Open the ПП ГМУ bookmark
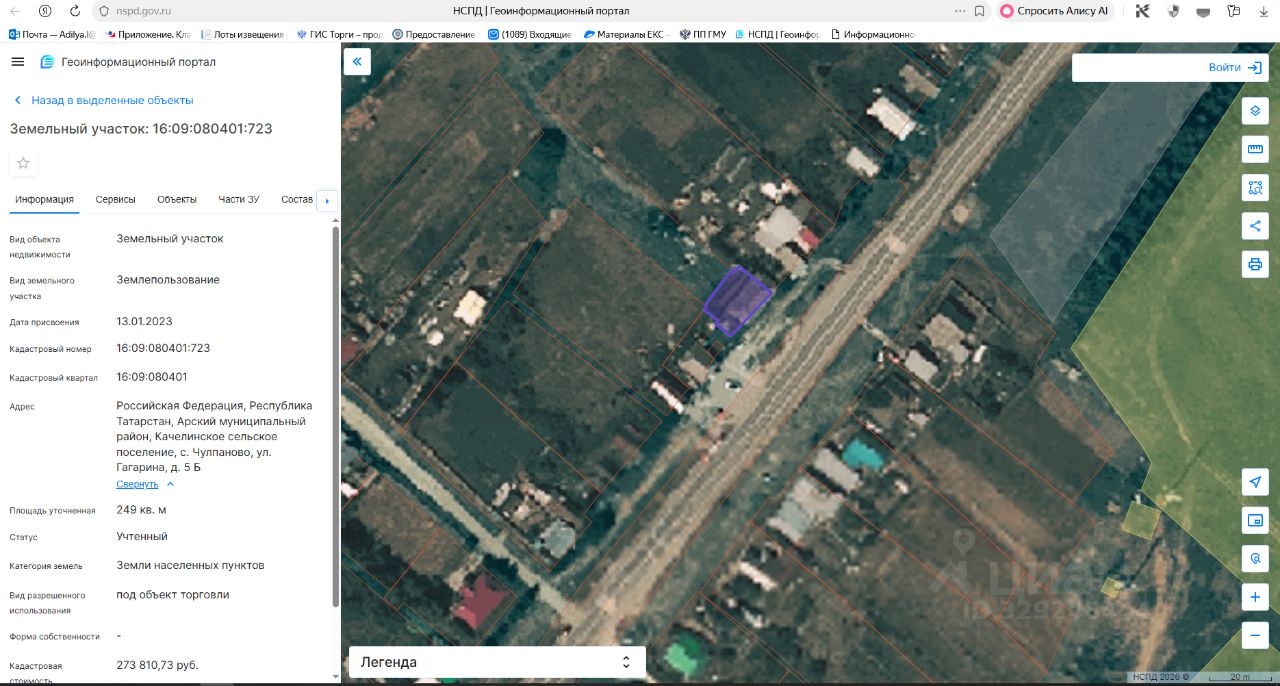 (702, 34)
